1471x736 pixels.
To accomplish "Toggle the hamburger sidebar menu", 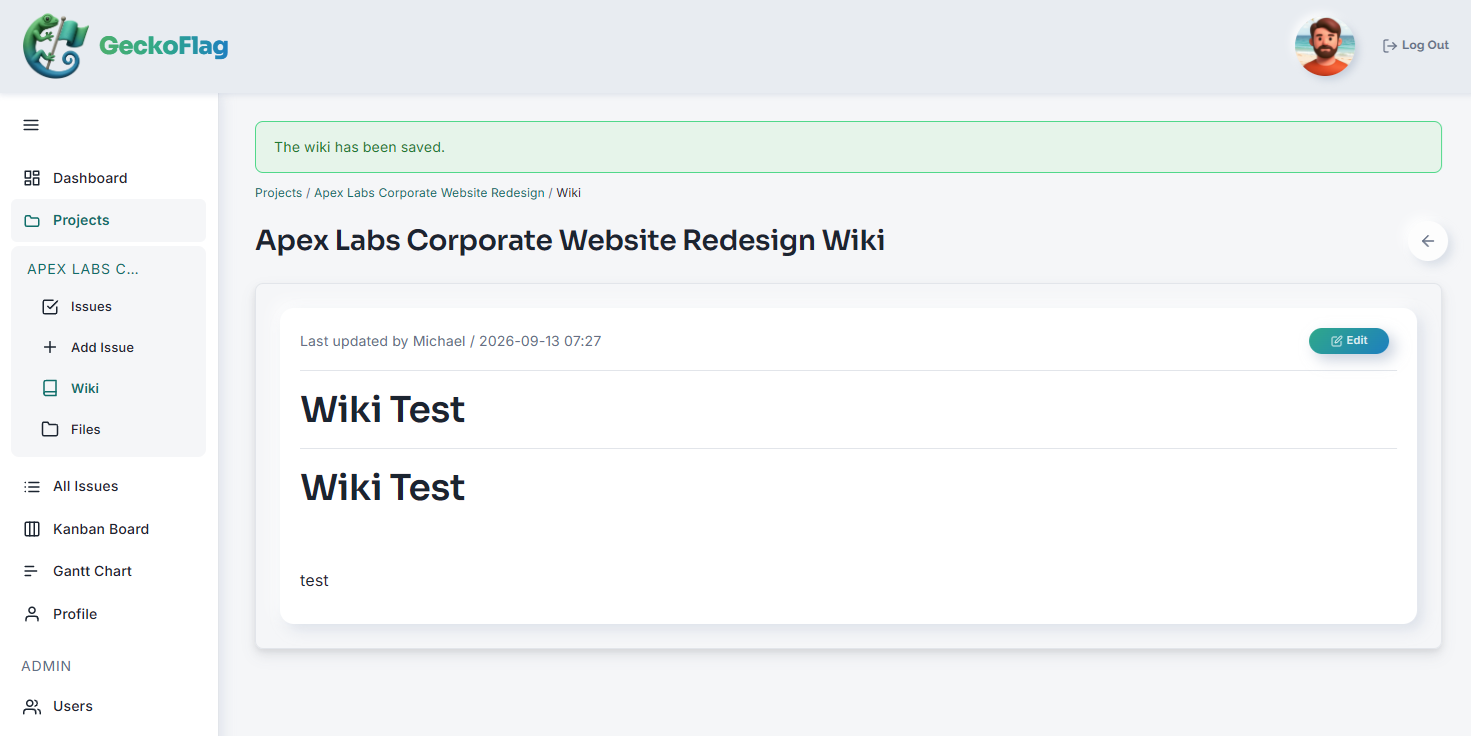I will pos(31,125).
